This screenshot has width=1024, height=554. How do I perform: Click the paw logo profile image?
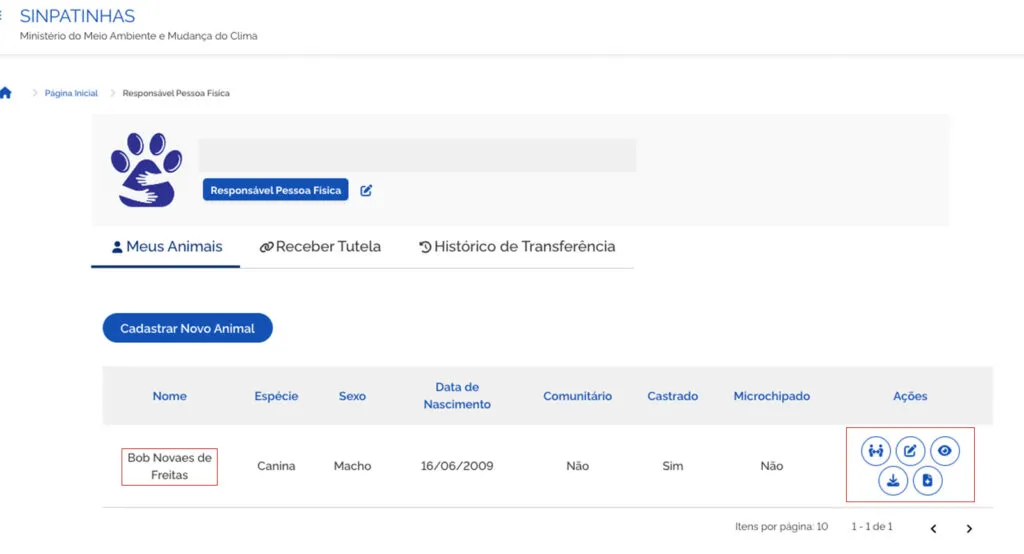(146, 170)
